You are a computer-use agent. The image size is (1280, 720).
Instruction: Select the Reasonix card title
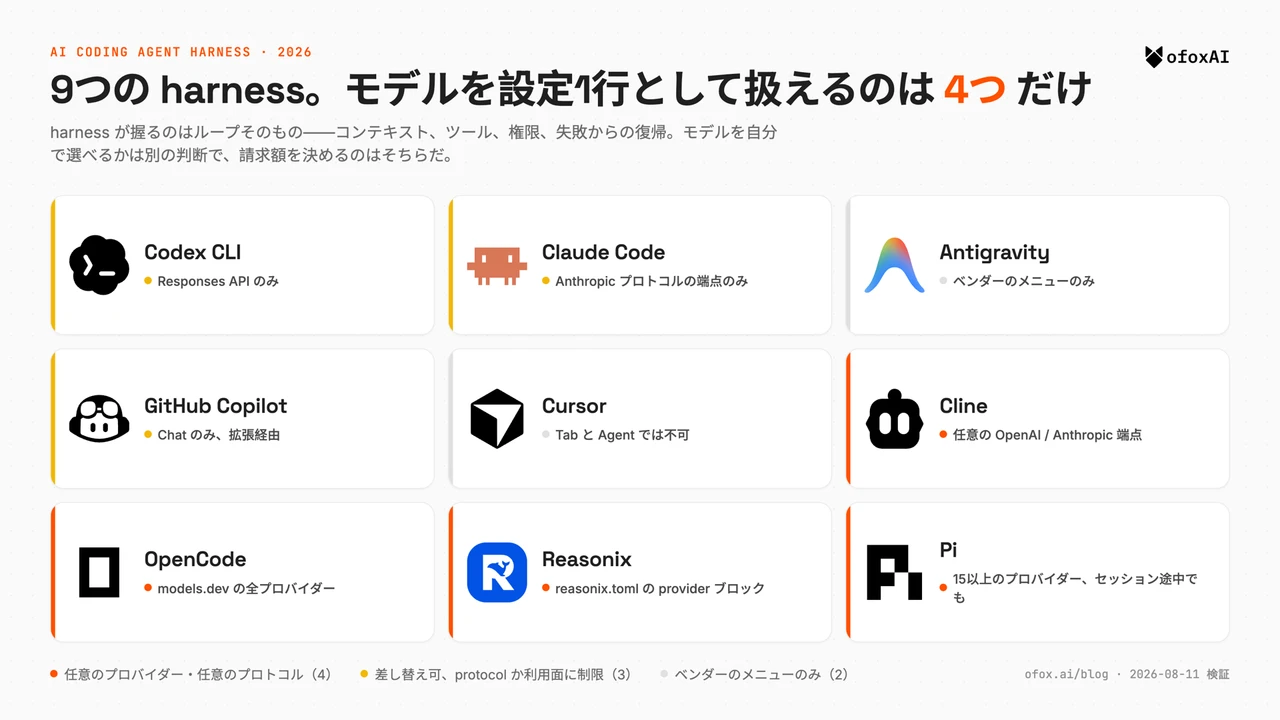click(x=587, y=559)
